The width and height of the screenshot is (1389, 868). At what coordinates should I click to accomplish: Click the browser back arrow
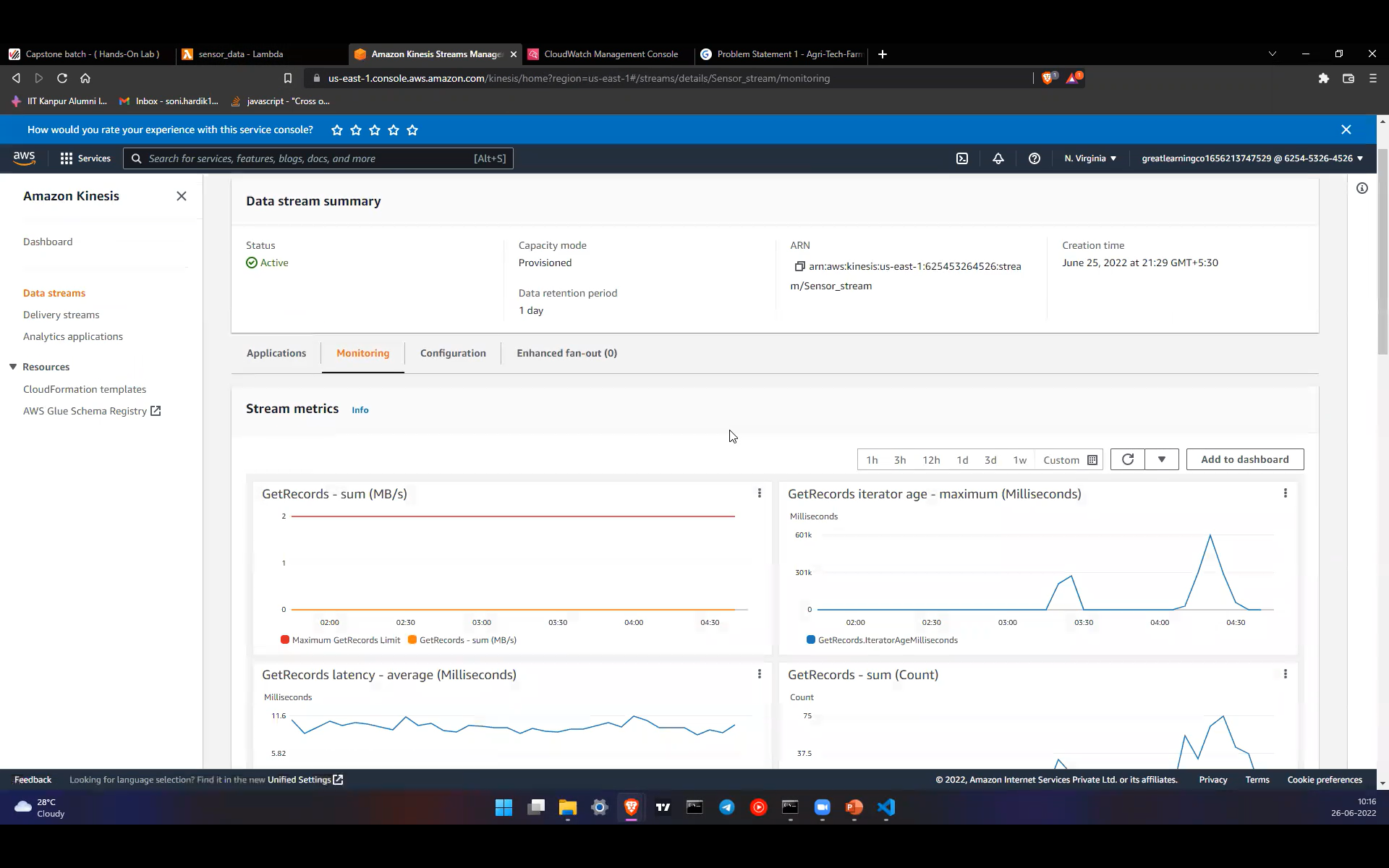[x=16, y=78]
